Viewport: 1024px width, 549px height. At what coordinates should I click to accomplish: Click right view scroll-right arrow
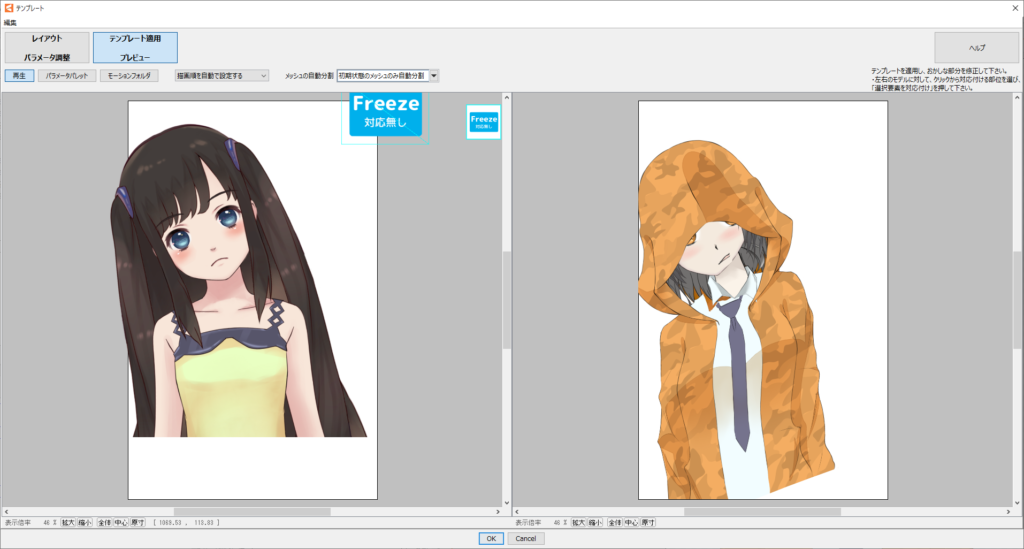click(1008, 512)
